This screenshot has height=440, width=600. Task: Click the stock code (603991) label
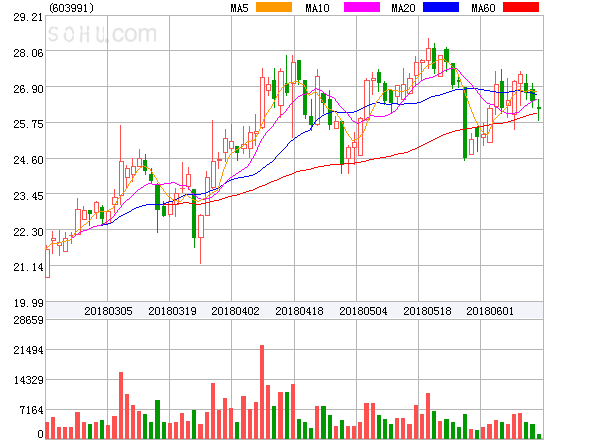(72, 8)
